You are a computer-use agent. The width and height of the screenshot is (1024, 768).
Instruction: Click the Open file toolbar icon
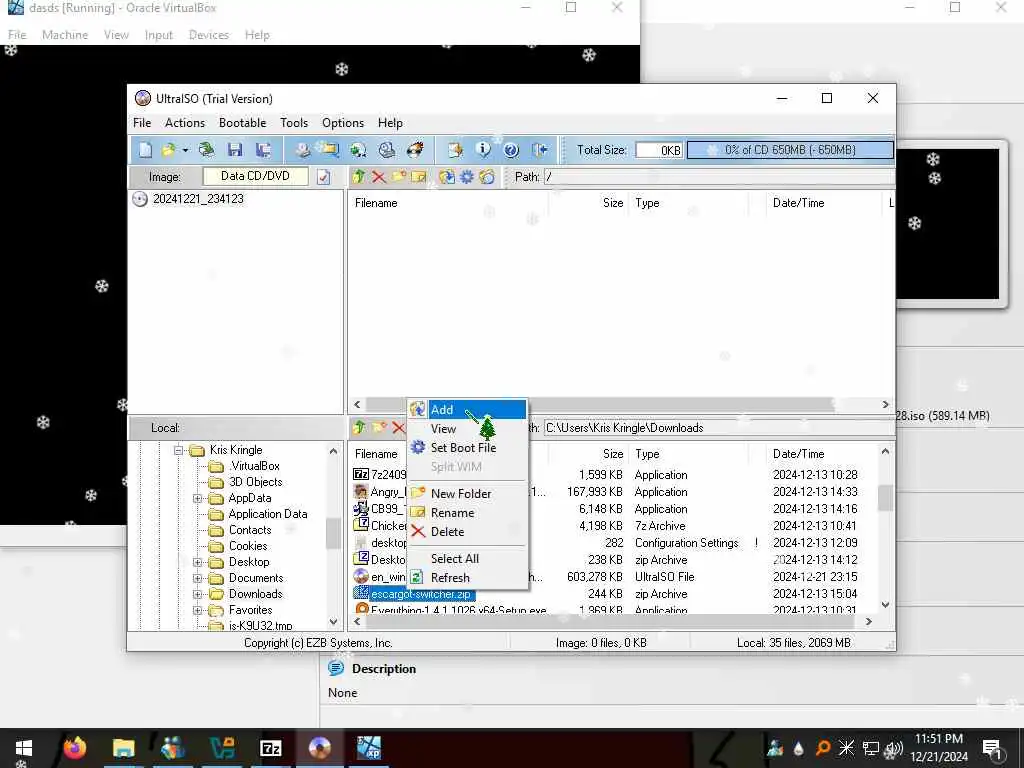coord(168,150)
